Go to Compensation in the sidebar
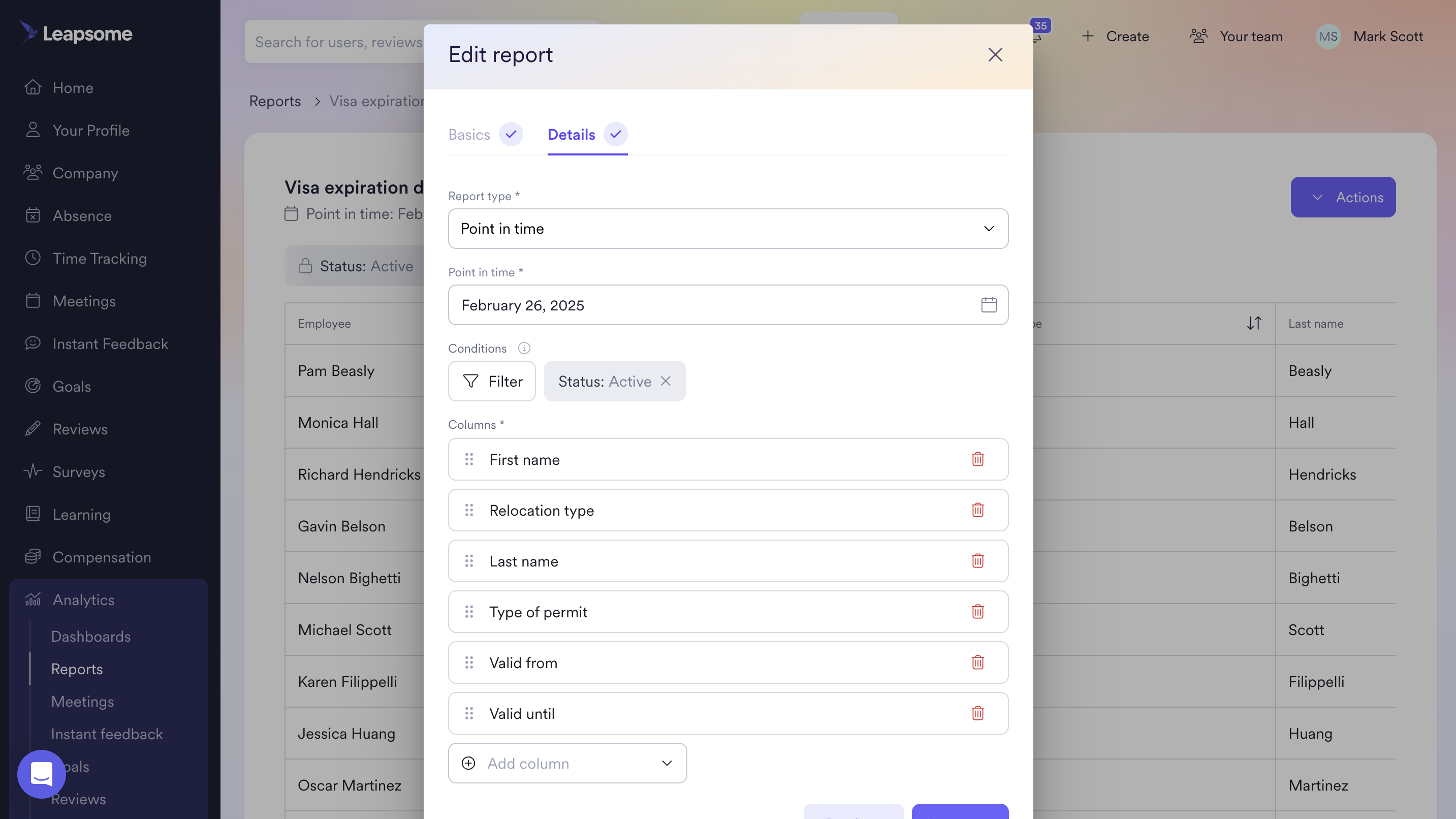The height and width of the screenshot is (819, 1456). (102, 557)
